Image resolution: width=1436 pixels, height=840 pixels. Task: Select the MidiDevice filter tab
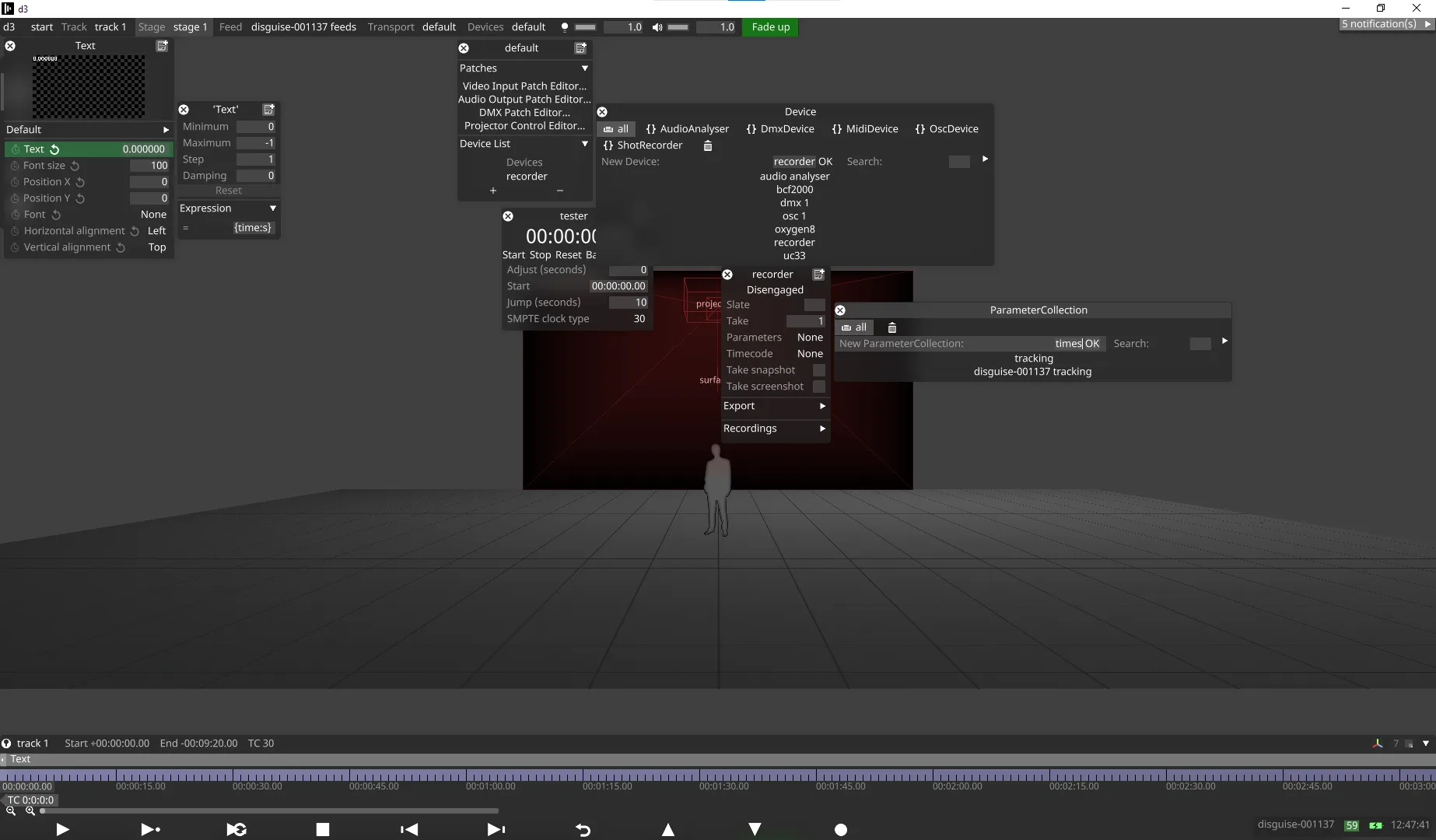(865, 129)
